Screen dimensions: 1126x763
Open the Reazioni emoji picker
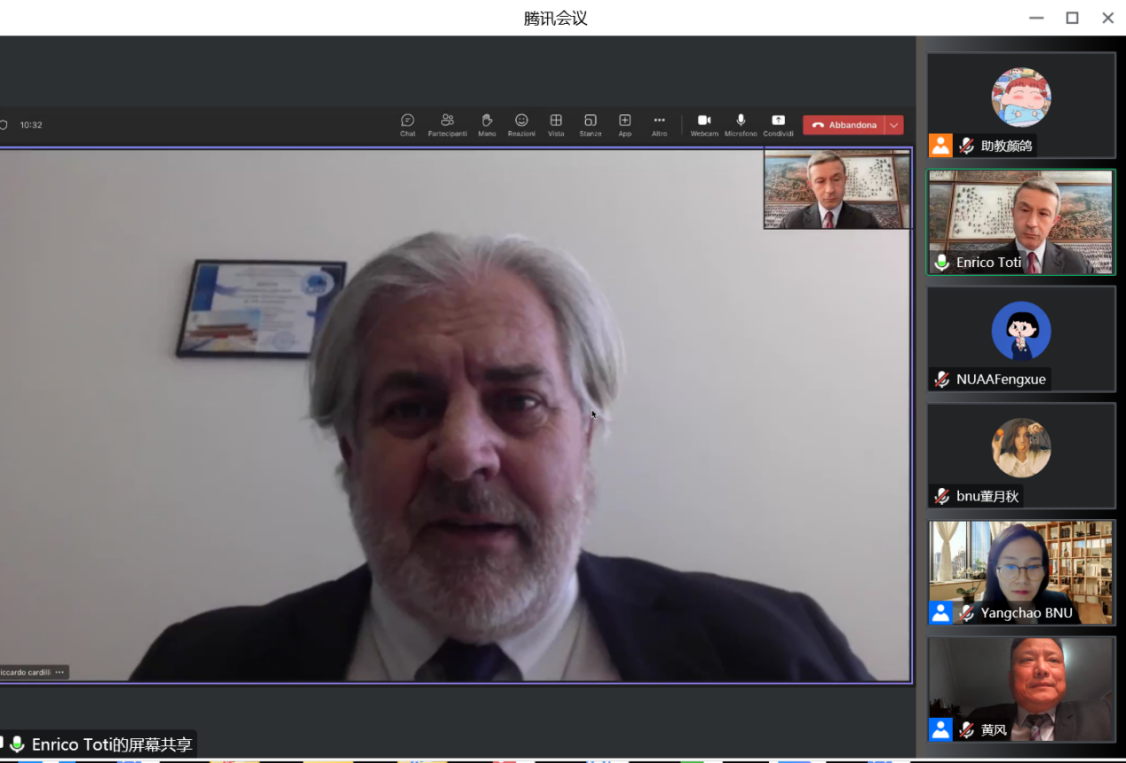(x=521, y=124)
